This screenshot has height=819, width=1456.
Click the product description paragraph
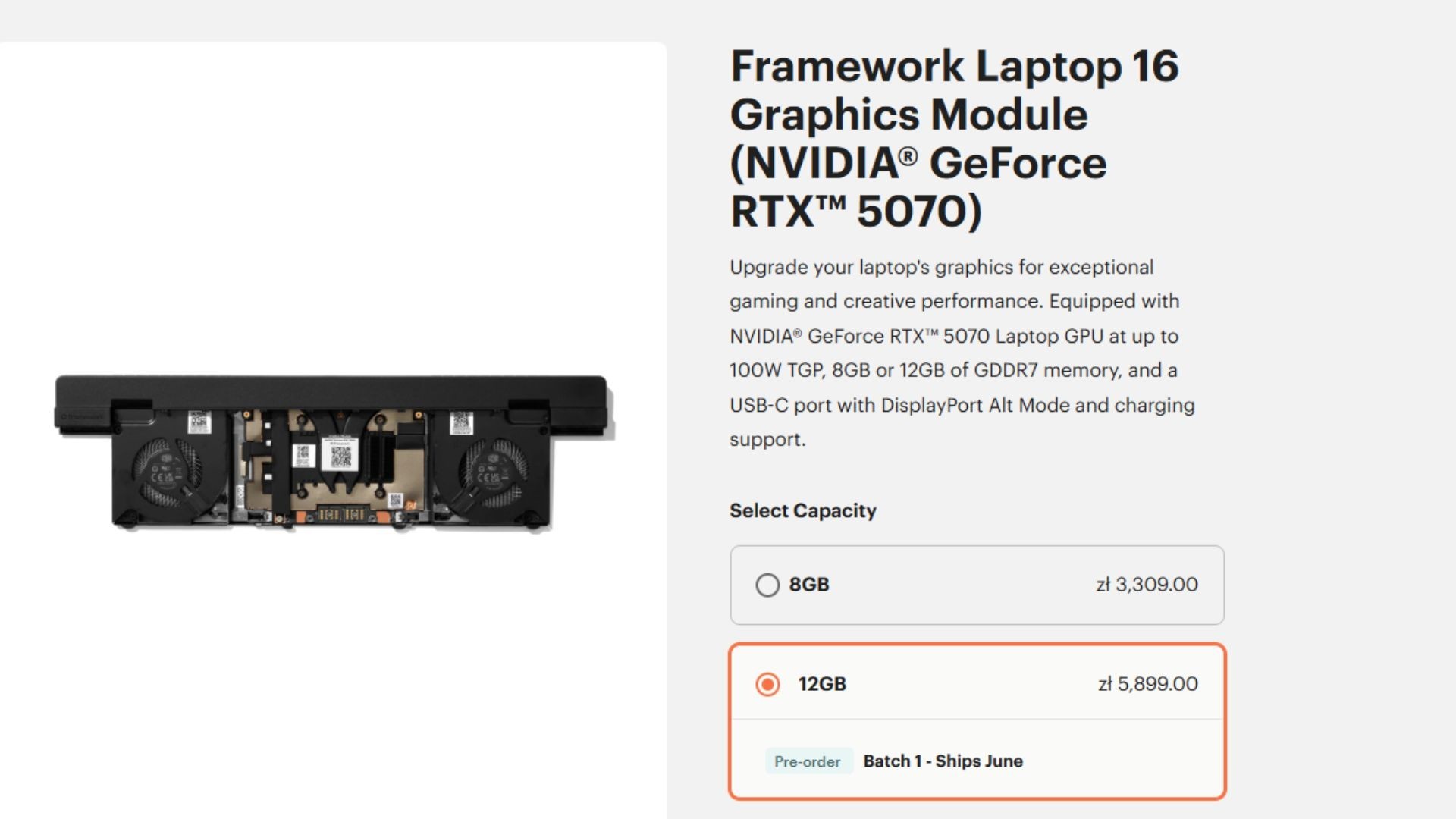tap(962, 353)
